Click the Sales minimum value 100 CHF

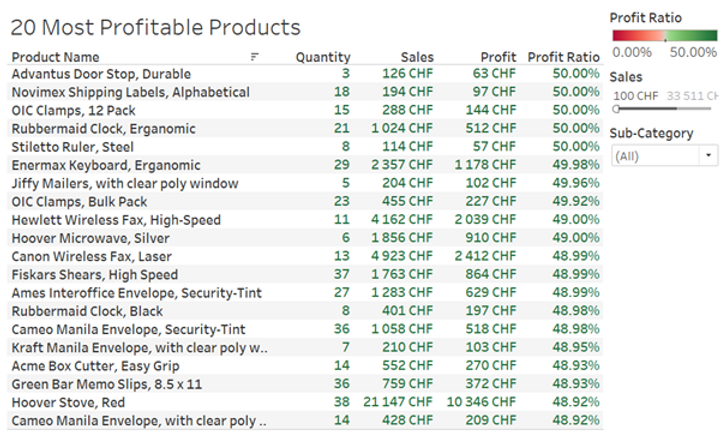[x=635, y=96]
